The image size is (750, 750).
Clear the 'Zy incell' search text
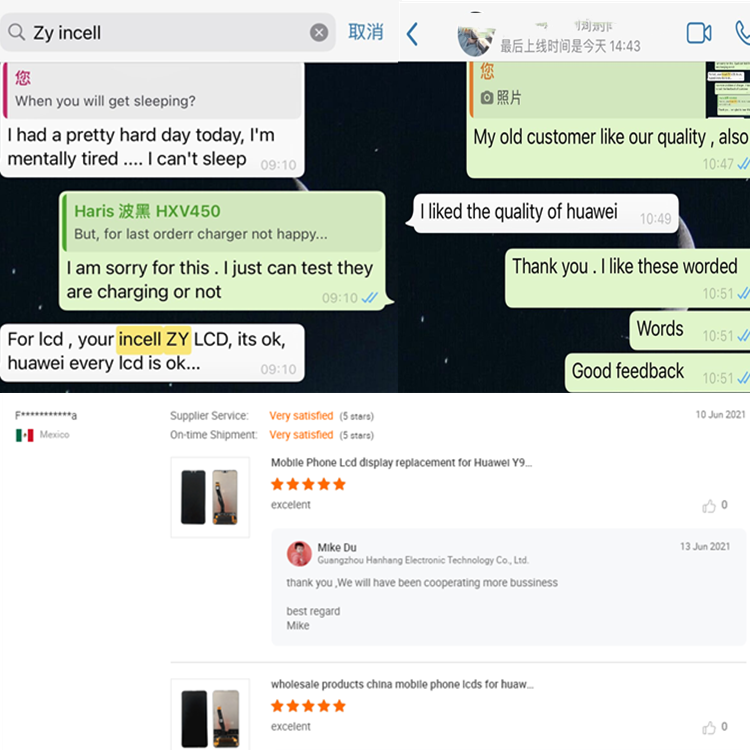[319, 33]
